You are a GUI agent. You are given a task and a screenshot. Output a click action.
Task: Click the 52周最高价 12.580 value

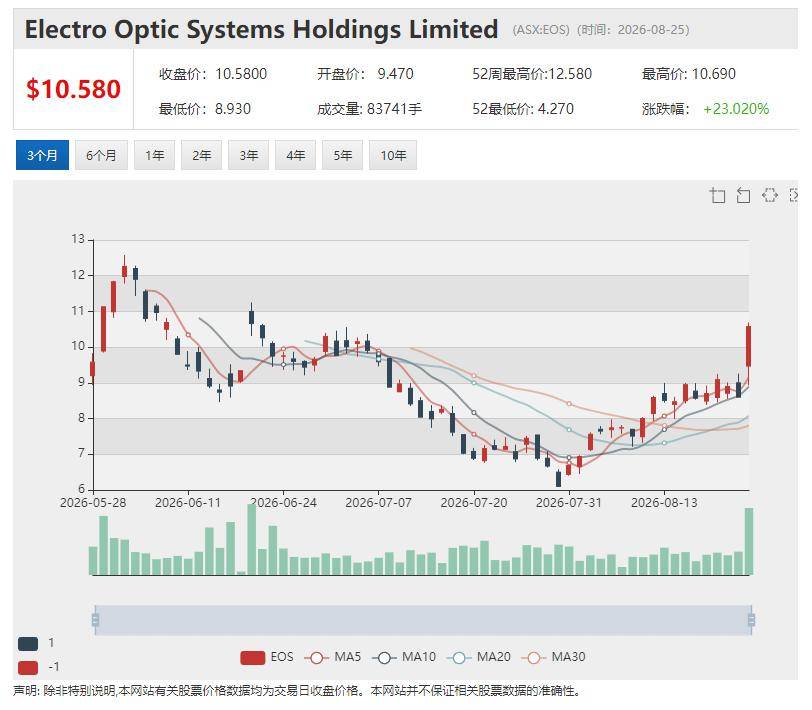pos(570,74)
